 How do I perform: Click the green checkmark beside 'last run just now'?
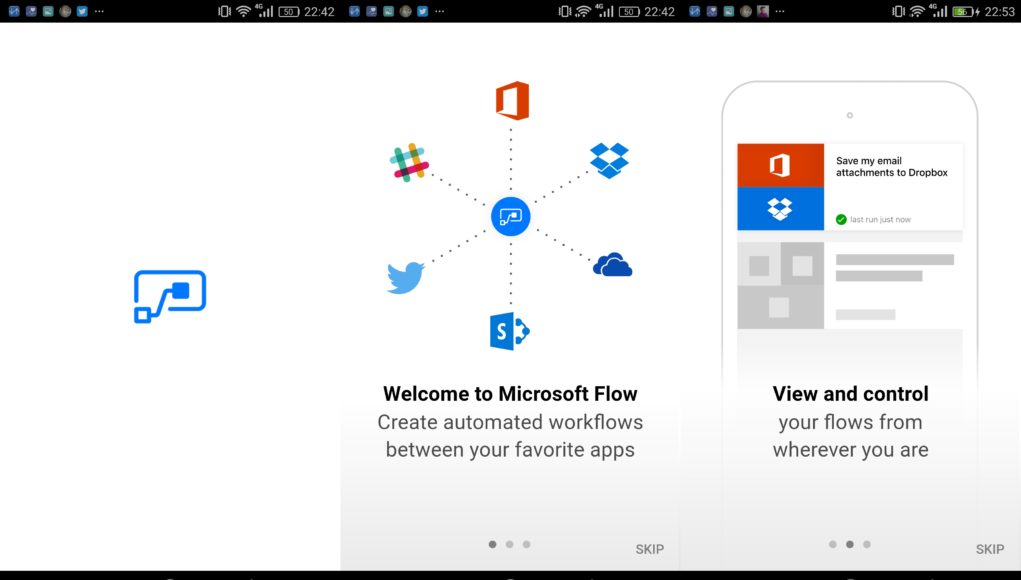tap(841, 219)
